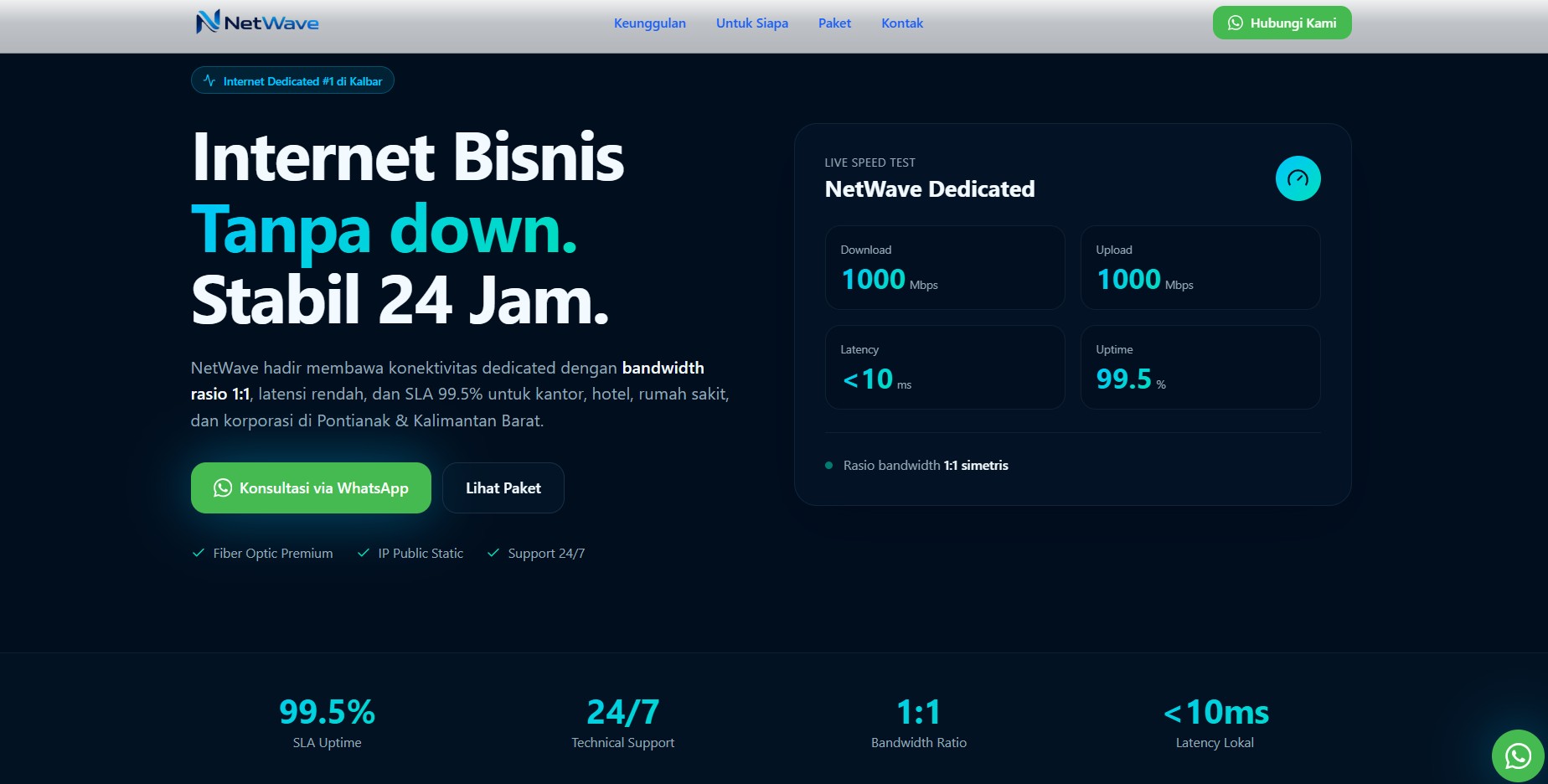Click the checkmark beside IP Public Static
Image resolution: width=1548 pixels, height=784 pixels.
pos(364,553)
